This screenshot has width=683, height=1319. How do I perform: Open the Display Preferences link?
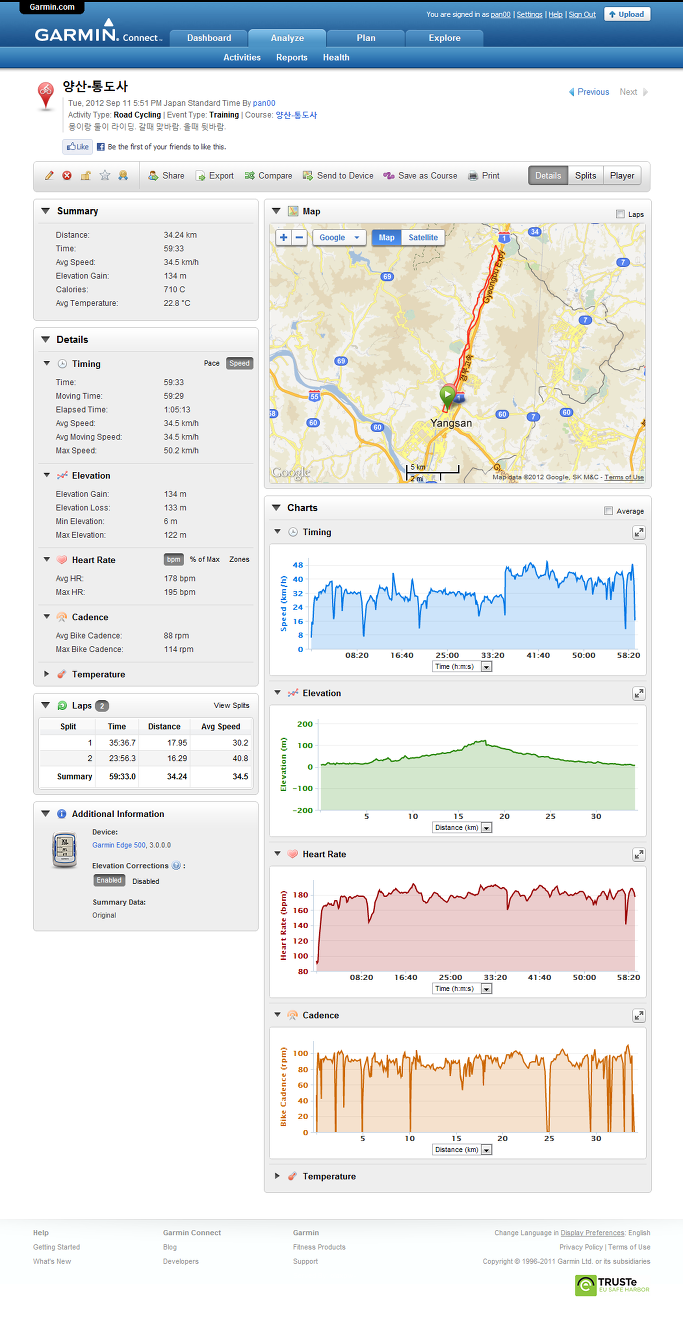coord(592,1233)
